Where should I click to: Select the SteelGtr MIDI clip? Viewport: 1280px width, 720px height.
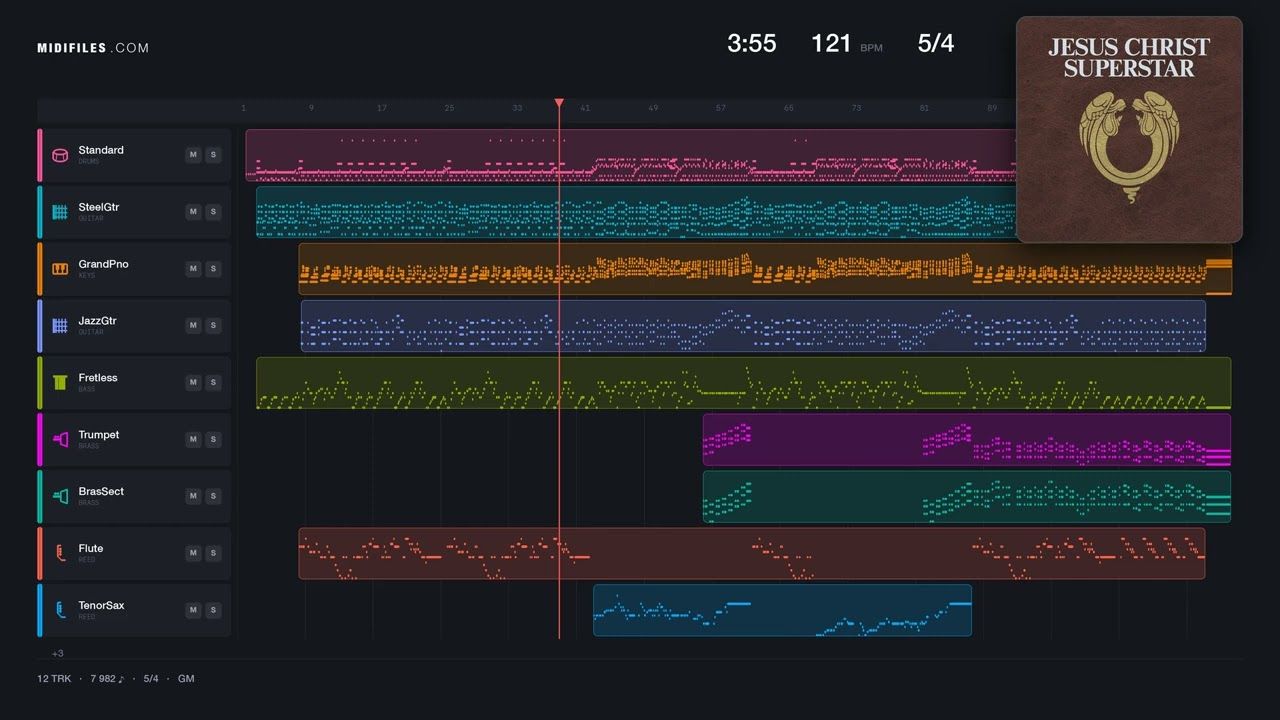636,212
